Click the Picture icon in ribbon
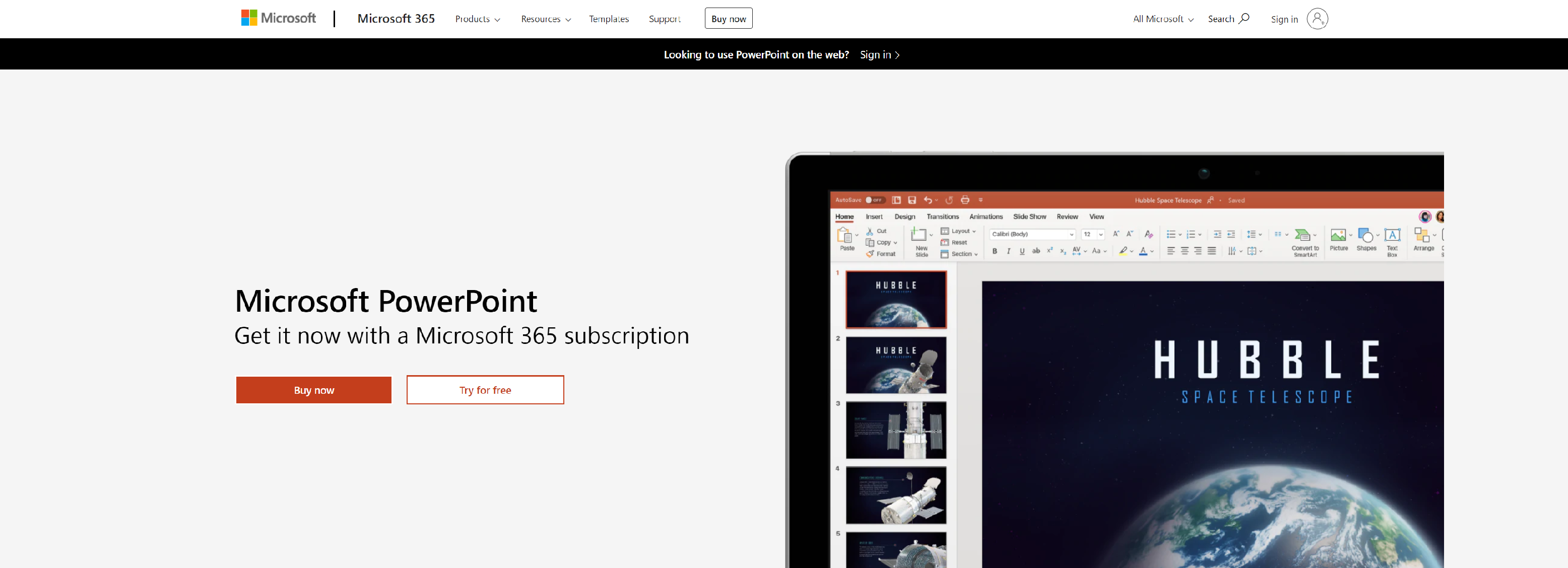The image size is (1568, 568). pyautogui.click(x=1338, y=235)
